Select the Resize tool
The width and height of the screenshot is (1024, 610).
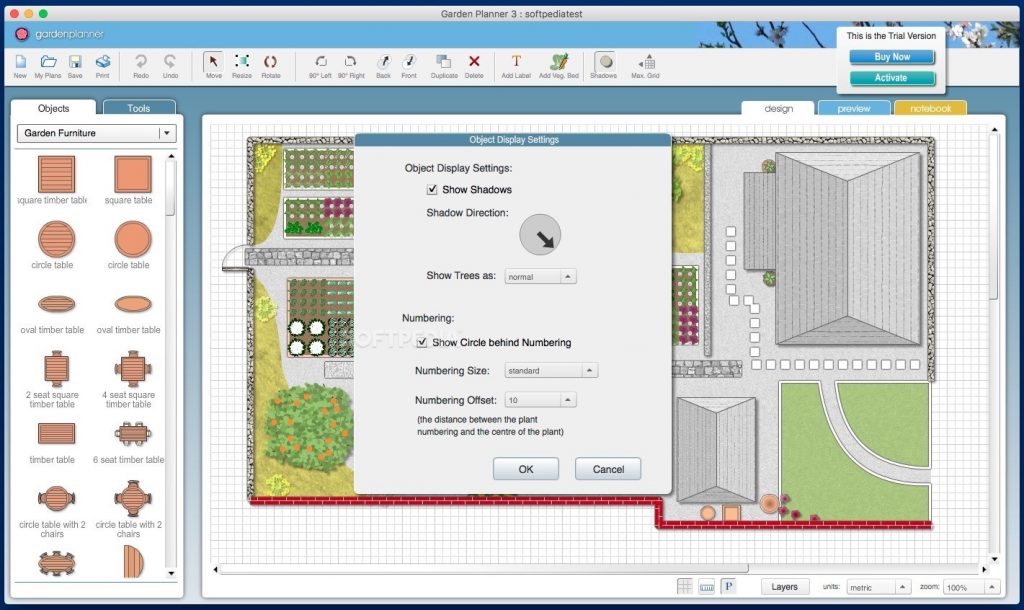click(x=241, y=62)
